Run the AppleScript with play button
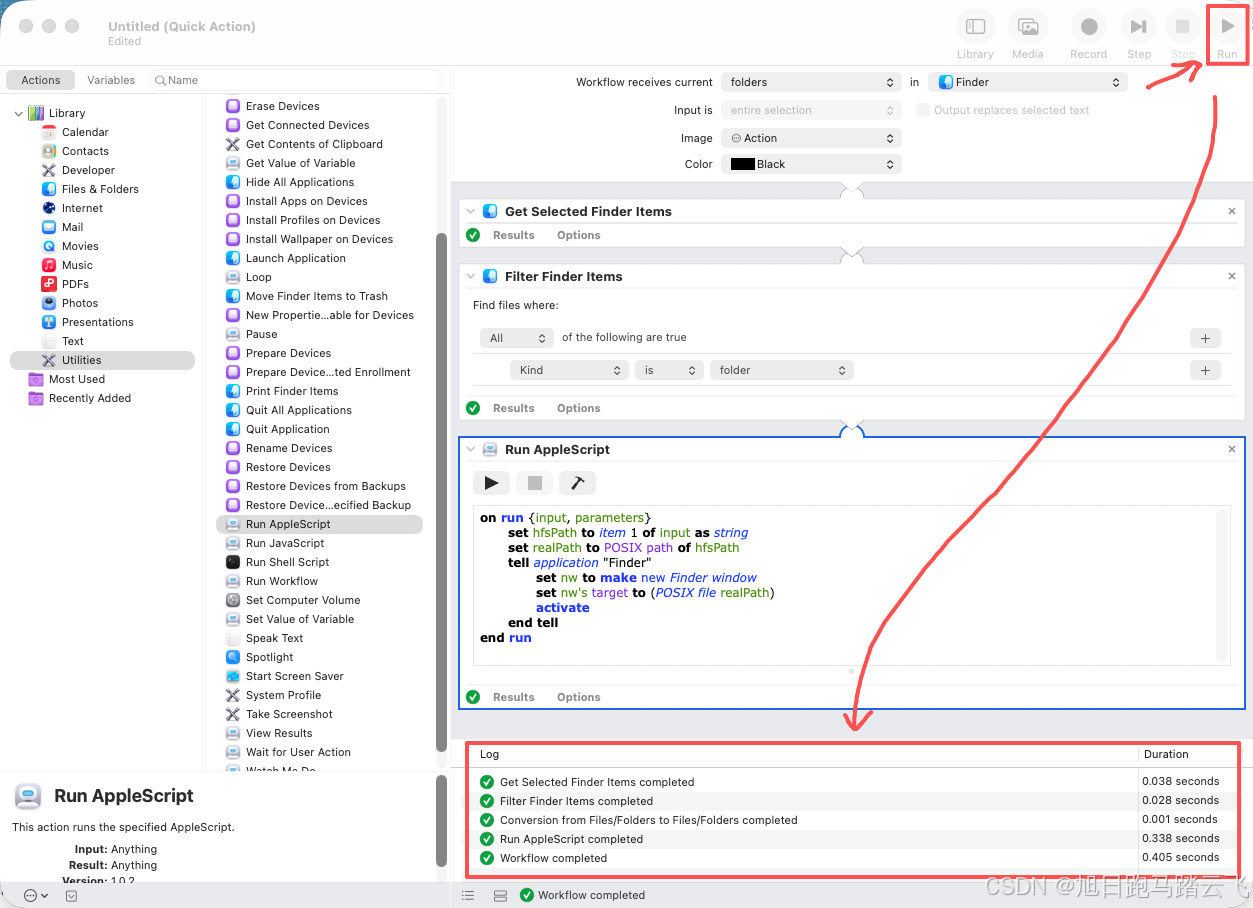Viewport: 1253px width, 908px height. point(491,483)
